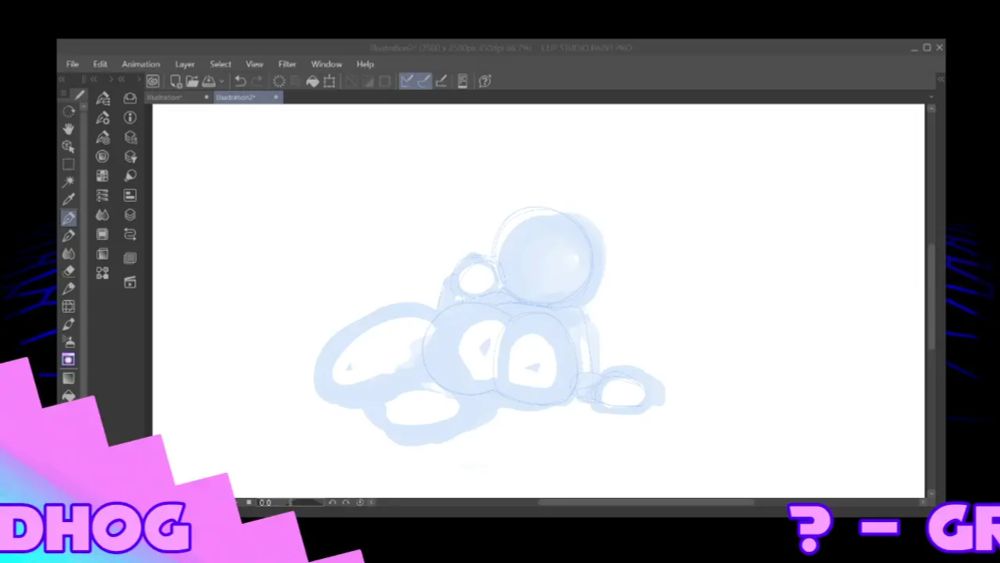
Task: Open the Layer menu
Action: click(185, 64)
